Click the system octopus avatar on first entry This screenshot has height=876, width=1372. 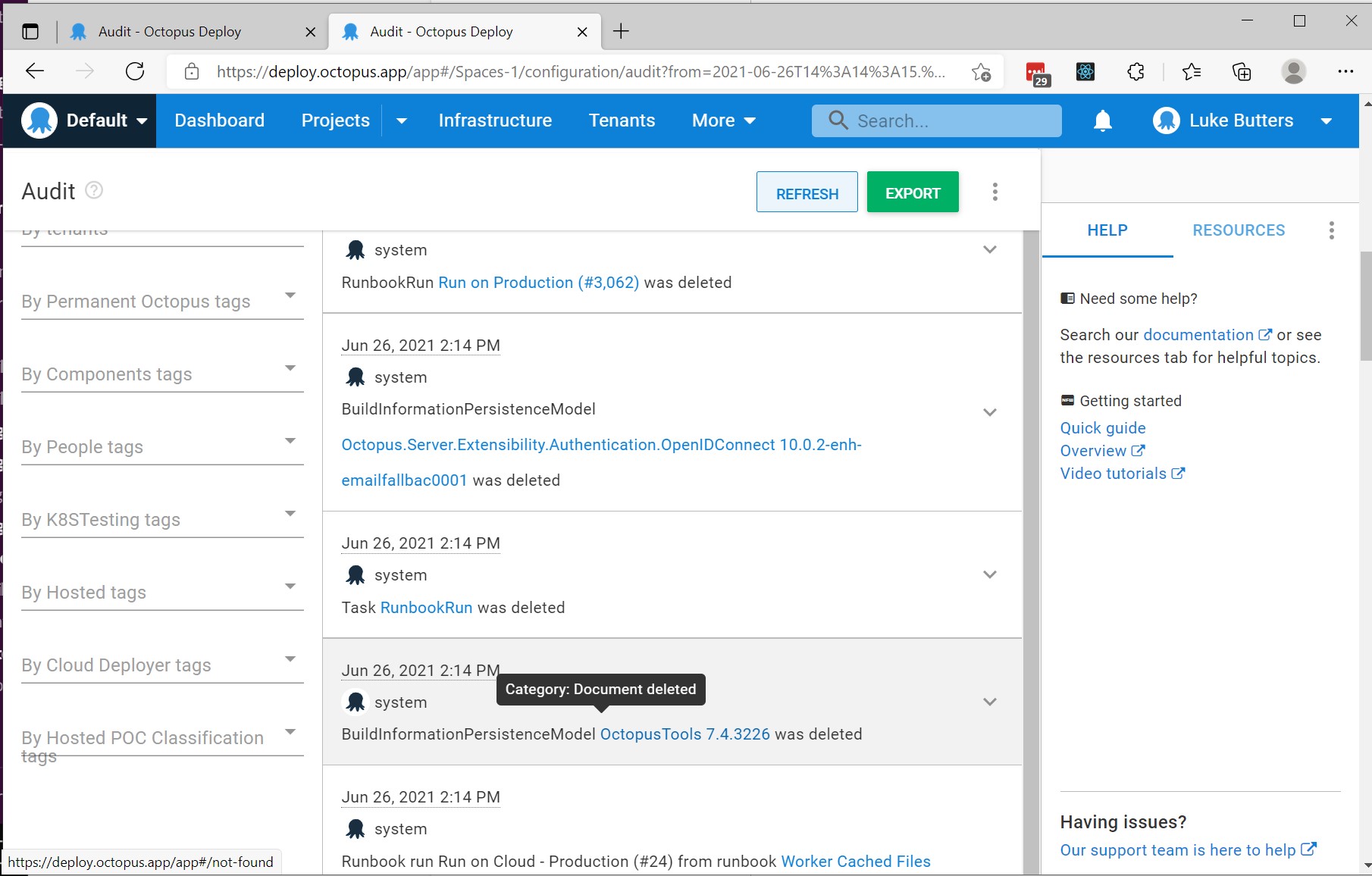click(x=356, y=249)
